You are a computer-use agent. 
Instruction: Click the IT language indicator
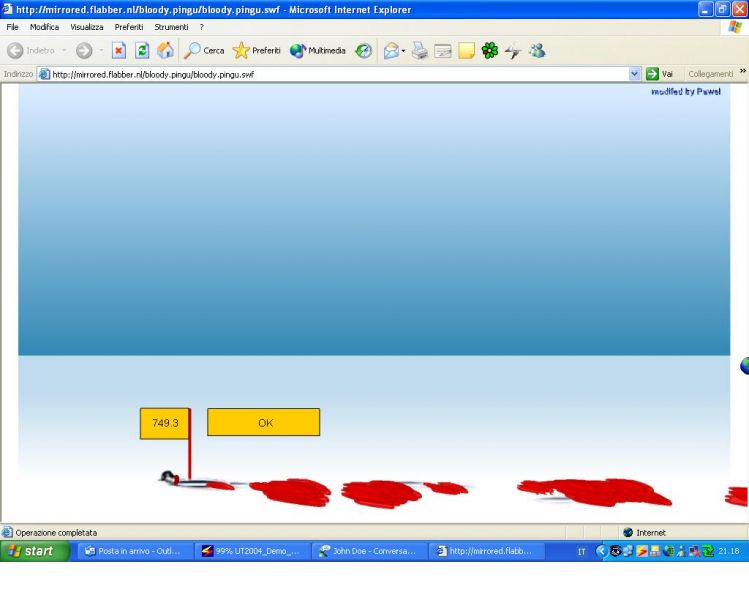click(x=581, y=552)
